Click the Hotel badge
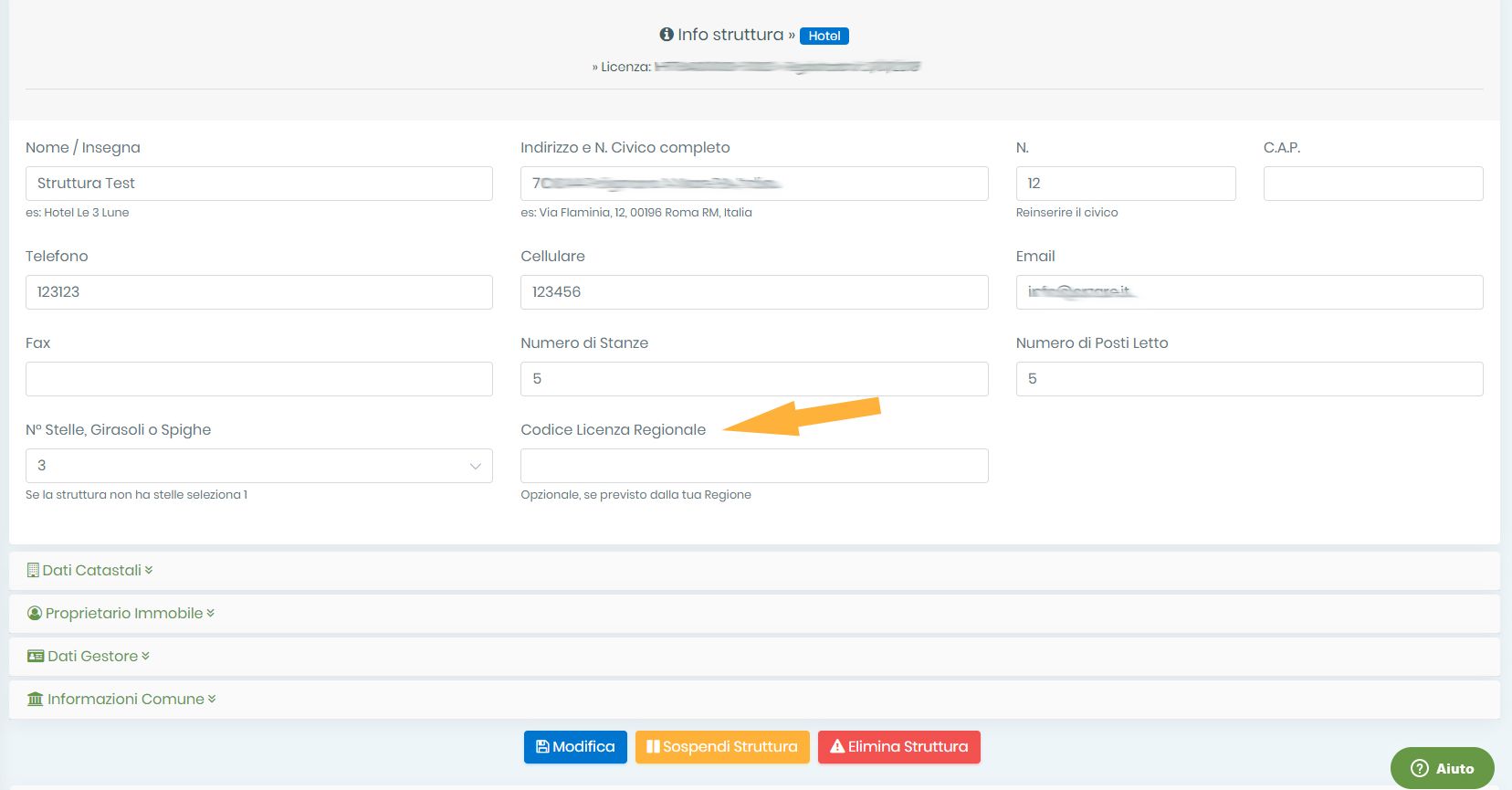The image size is (1512, 790). point(824,36)
